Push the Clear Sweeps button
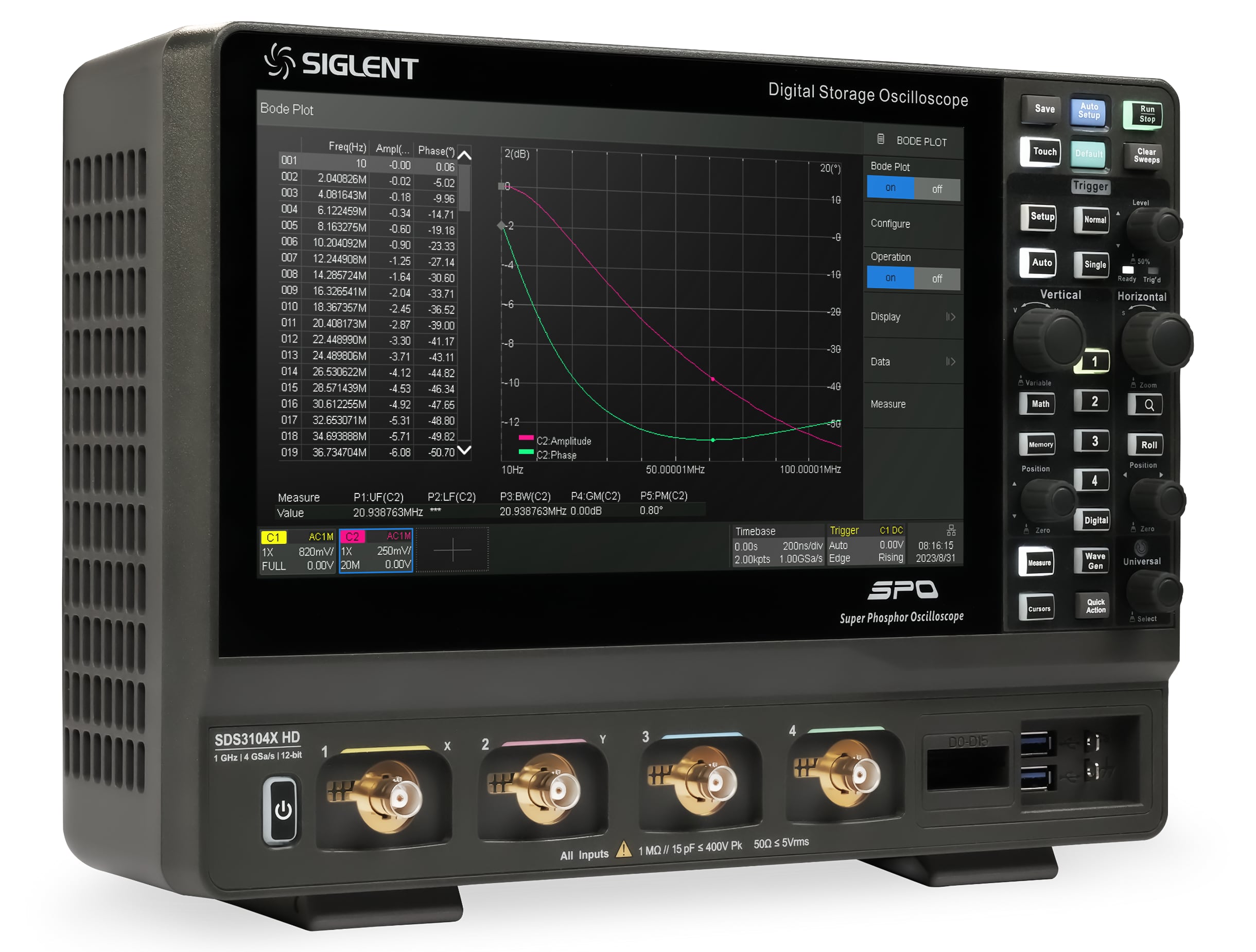The image size is (1256, 952). click(x=1143, y=155)
